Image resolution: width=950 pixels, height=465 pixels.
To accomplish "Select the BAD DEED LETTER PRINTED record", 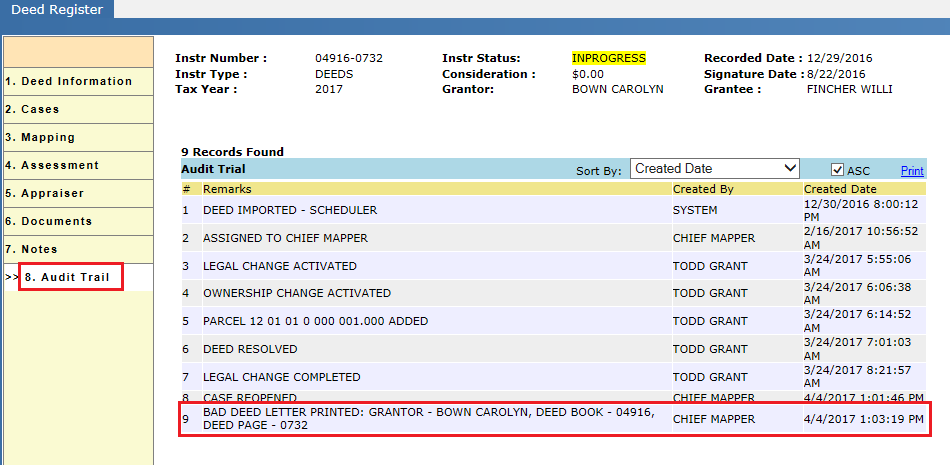I will pos(554,418).
